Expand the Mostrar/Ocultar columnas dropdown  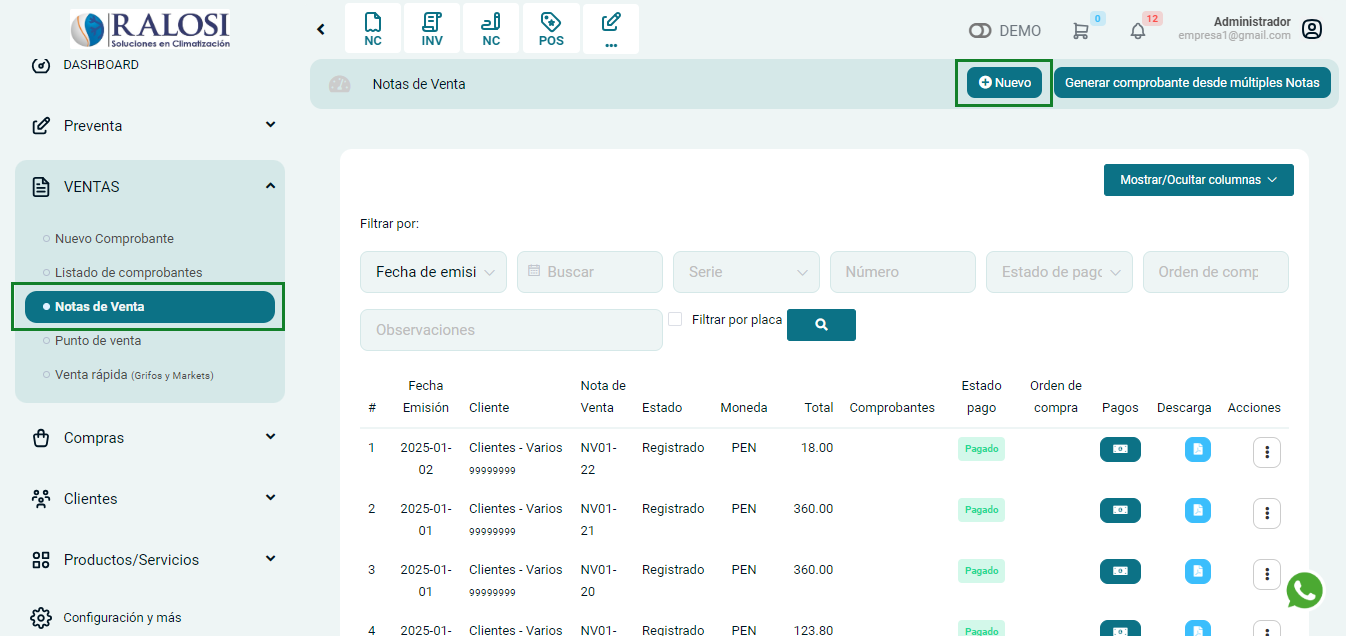1198,180
